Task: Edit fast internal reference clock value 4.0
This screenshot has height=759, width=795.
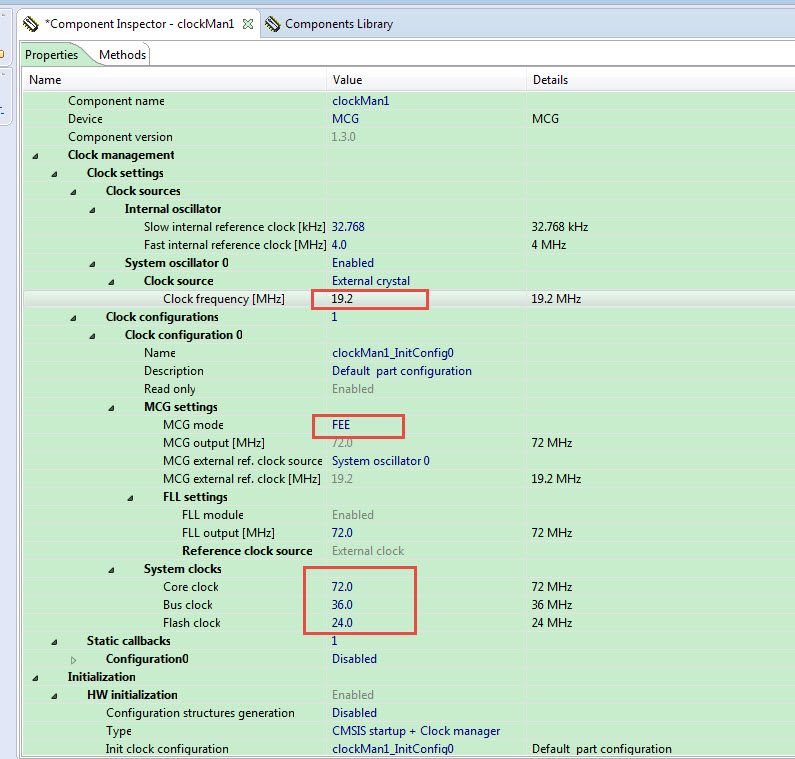Action: pos(339,245)
